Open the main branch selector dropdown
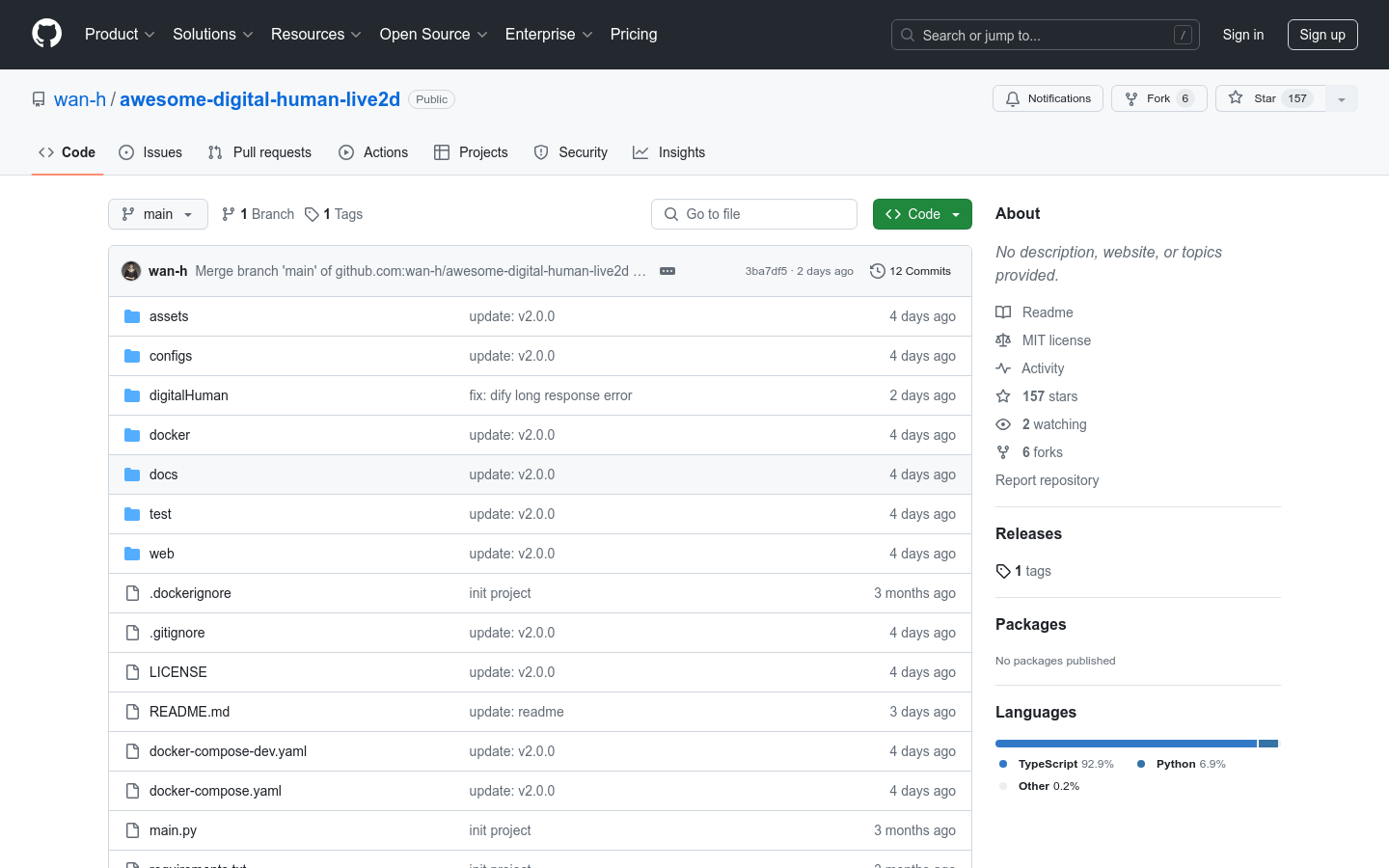The width and height of the screenshot is (1389, 868). (158, 214)
